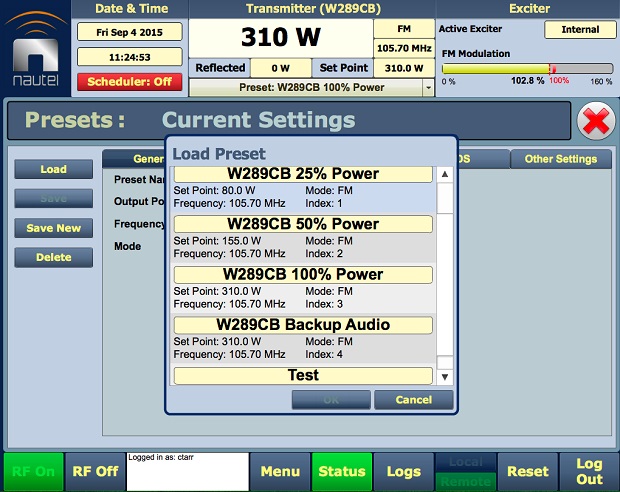620x492 pixels.
Task: Click the Nautel logo
Action: [36, 49]
